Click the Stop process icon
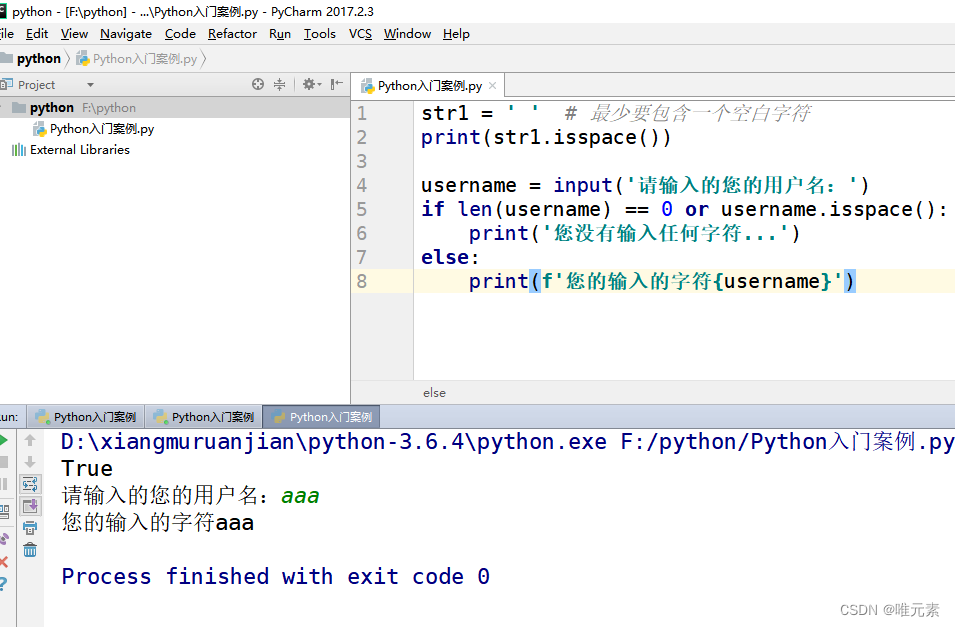This screenshot has width=955, height=627. (x=8, y=461)
